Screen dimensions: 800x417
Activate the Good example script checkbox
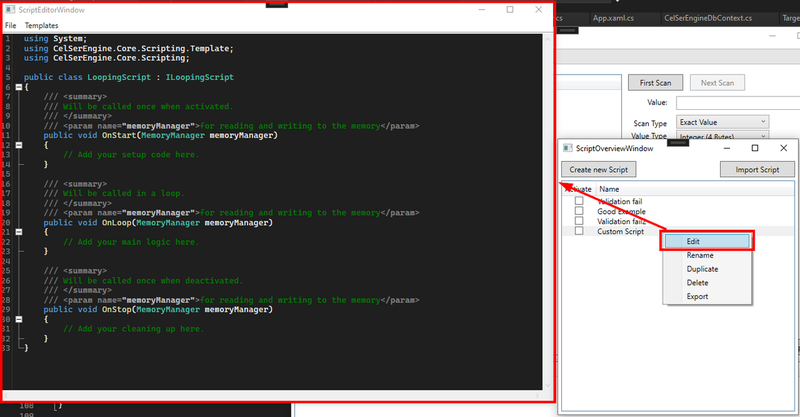(x=579, y=211)
